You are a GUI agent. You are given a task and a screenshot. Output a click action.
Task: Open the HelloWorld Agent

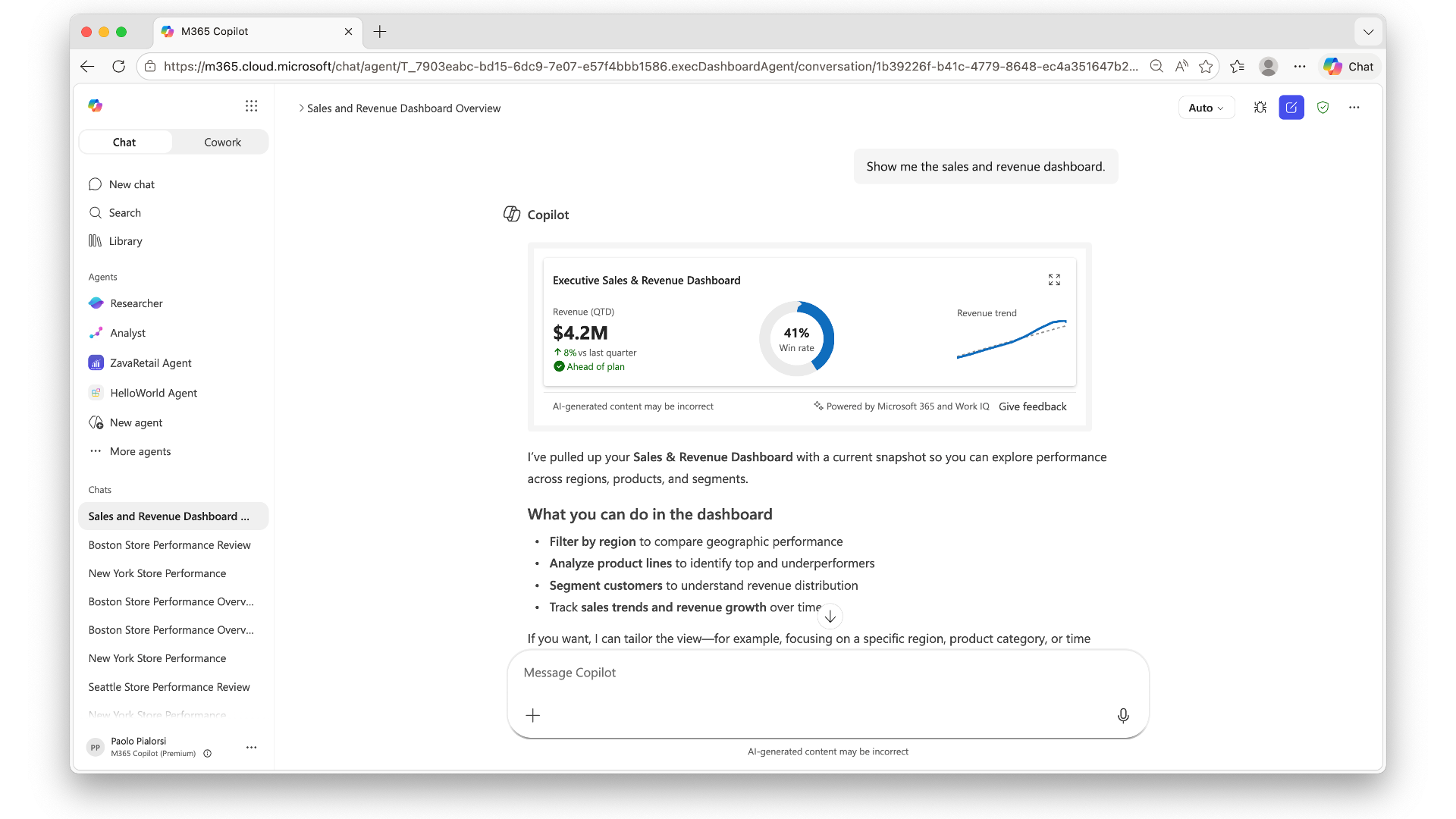[x=173, y=393]
